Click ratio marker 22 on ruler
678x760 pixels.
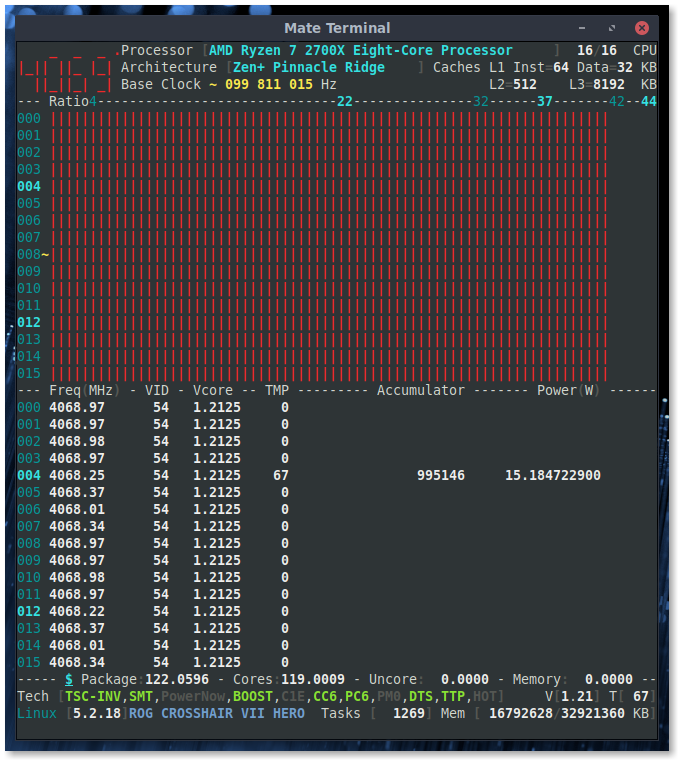click(x=345, y=101)
